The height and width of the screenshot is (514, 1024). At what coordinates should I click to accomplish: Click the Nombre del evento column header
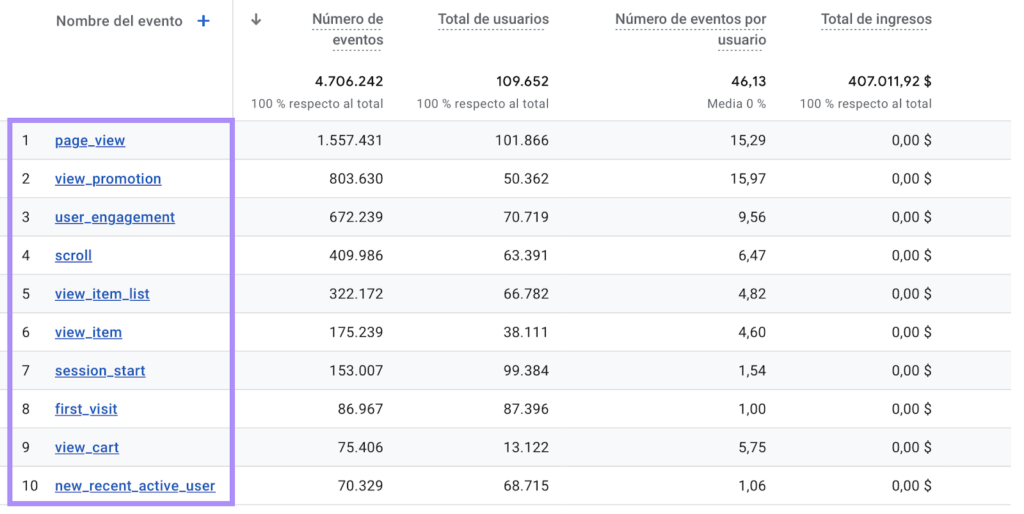118,21
